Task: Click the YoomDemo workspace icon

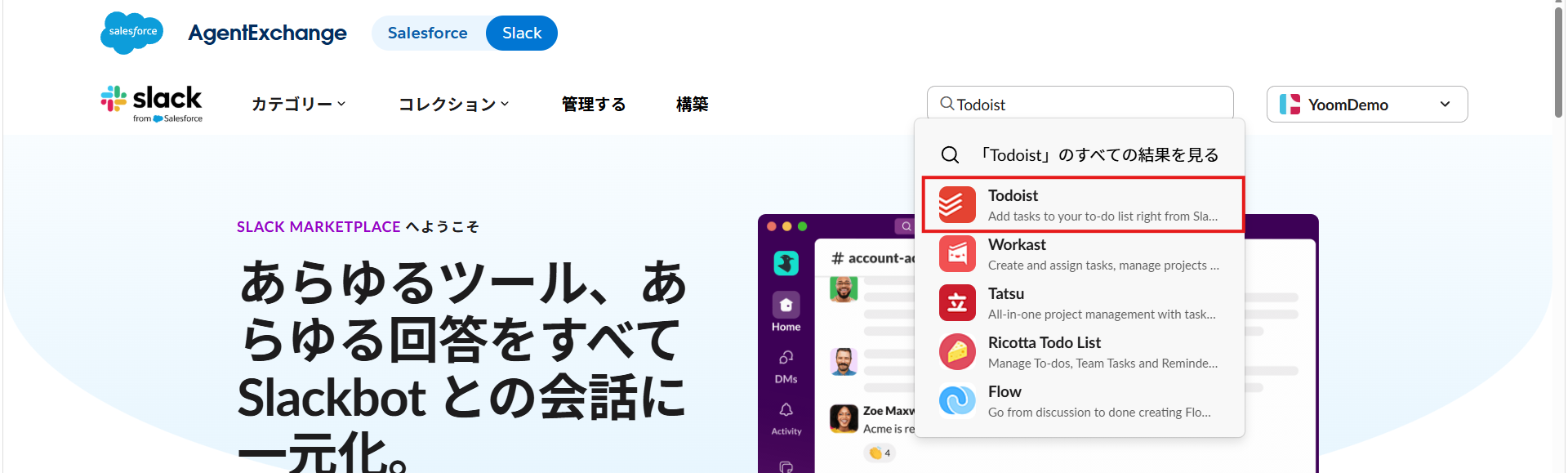Action: tap(1290, 104)
